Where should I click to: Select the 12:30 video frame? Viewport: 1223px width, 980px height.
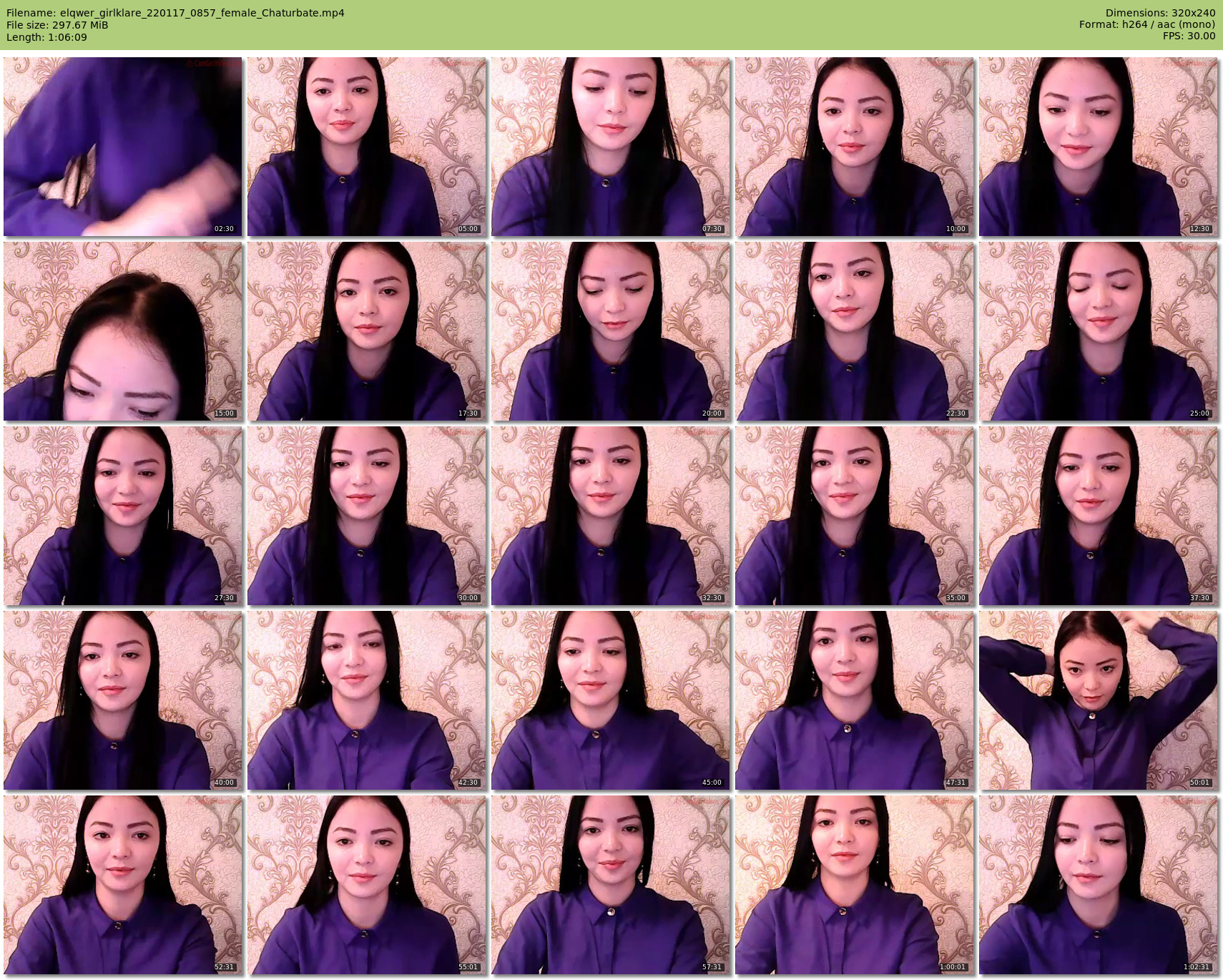1099,147
